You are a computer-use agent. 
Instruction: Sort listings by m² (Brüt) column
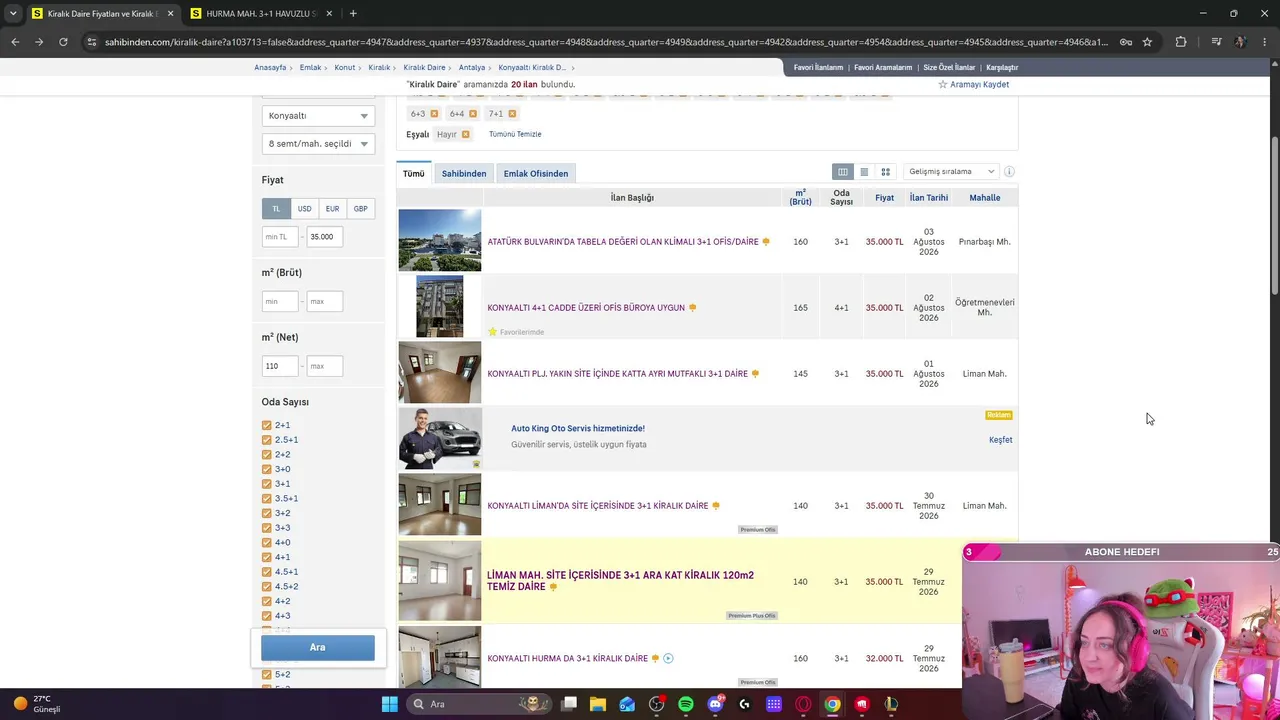800,198
